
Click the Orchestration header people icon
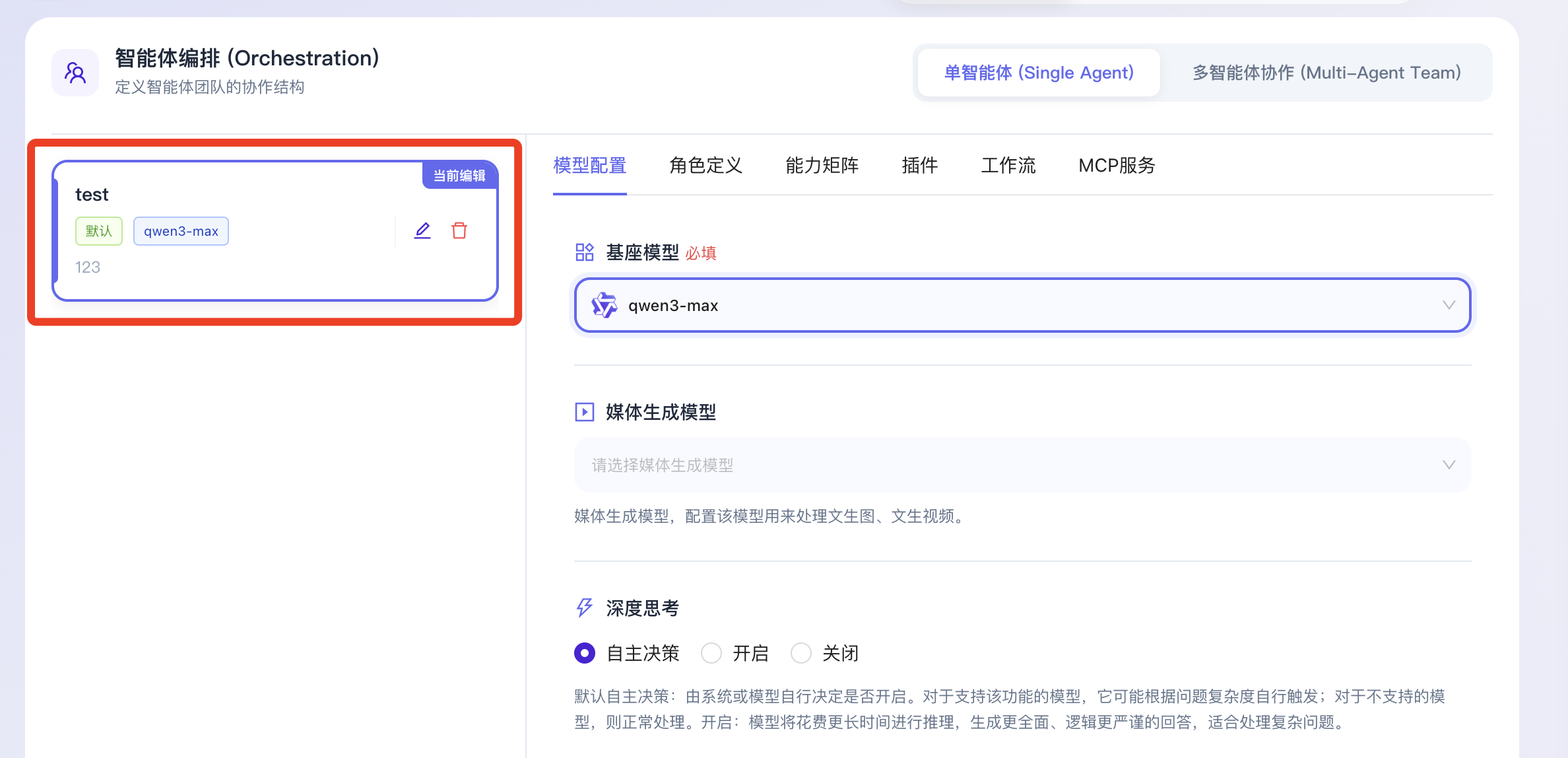75,73
